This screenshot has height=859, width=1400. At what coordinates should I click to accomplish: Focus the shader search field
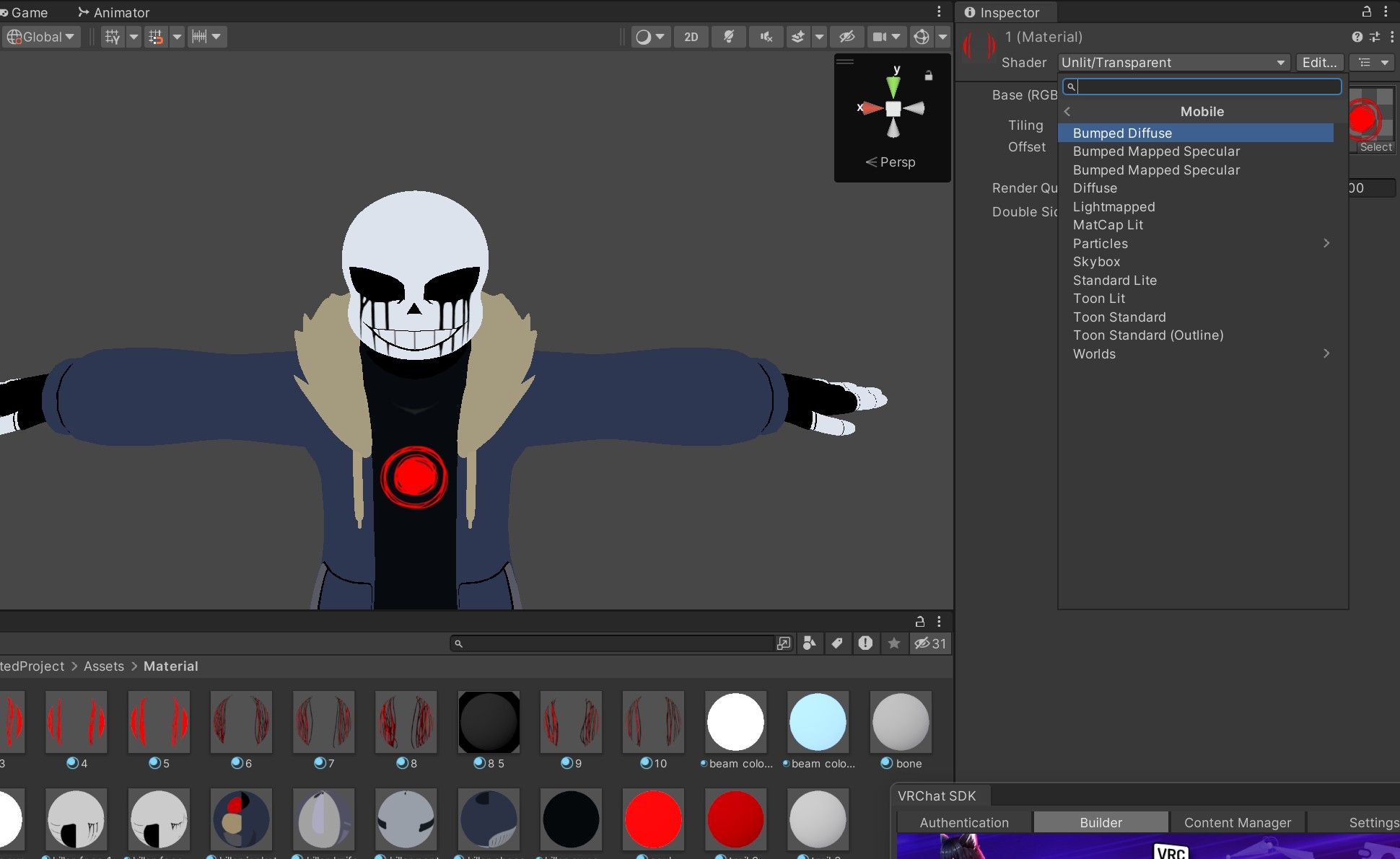click(1202, 87)
